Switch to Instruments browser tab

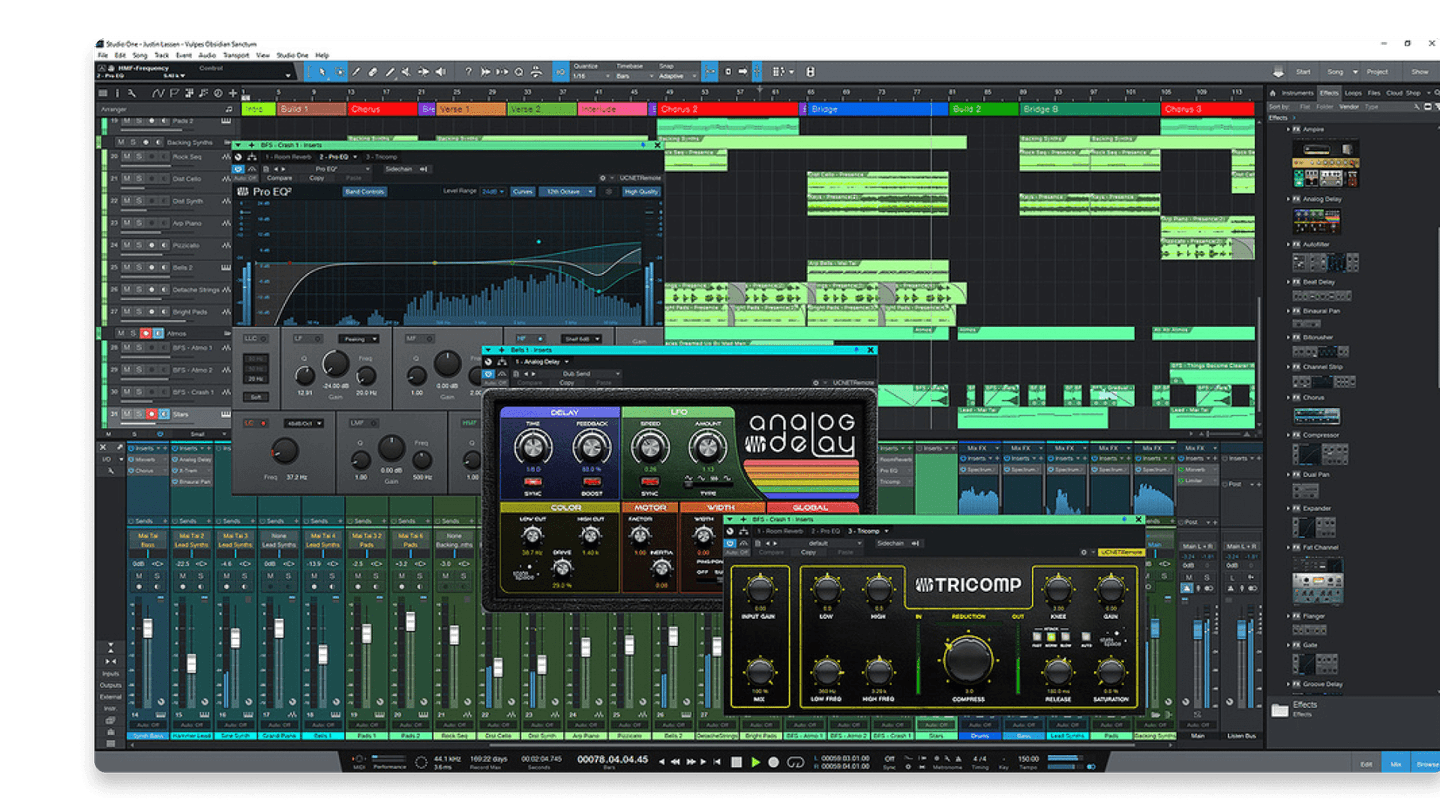1298,93
